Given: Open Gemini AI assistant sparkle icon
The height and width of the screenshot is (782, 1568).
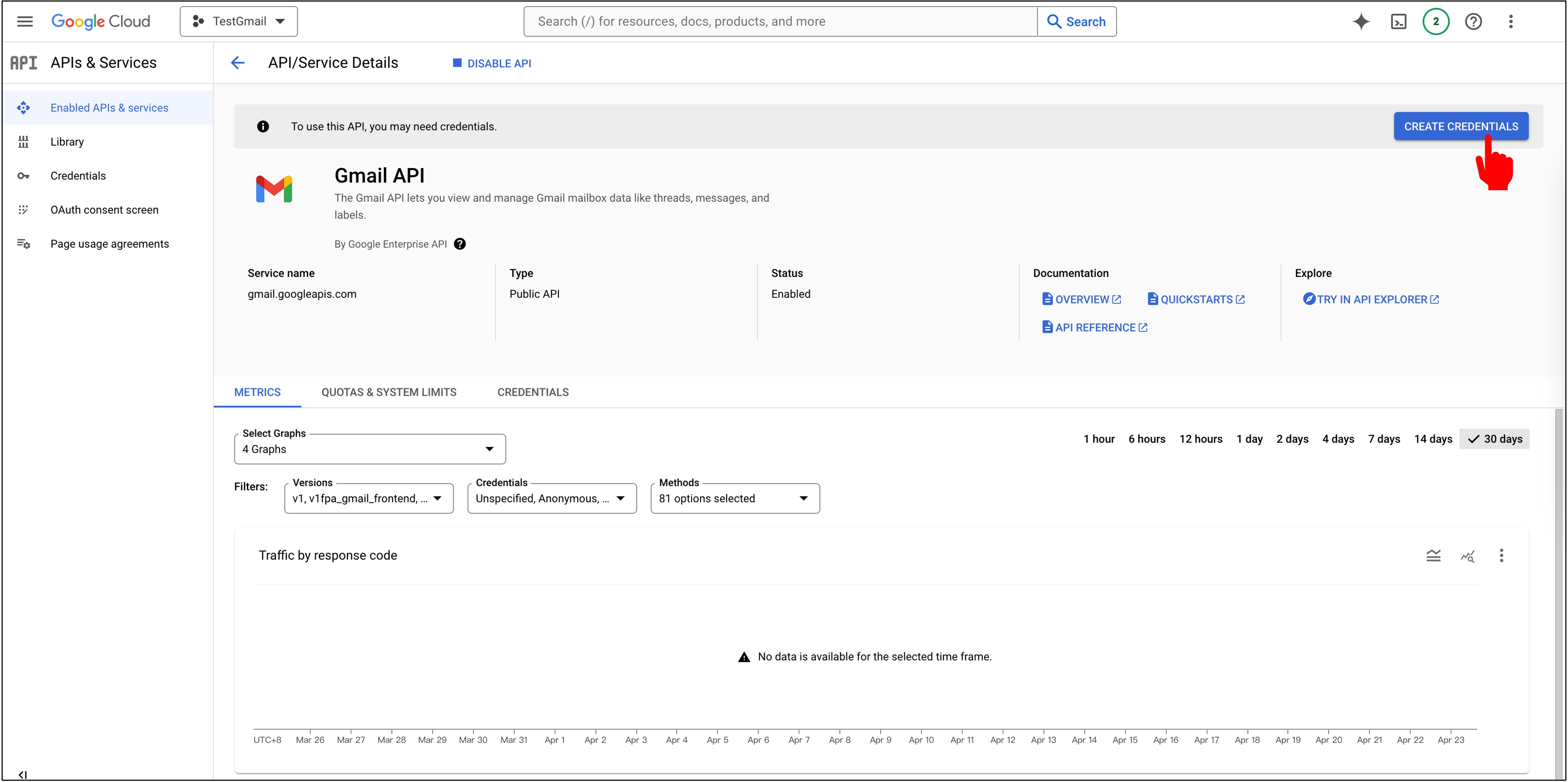Looking at the screenshot, I should pyautogui.click(x=1361, y=21).
